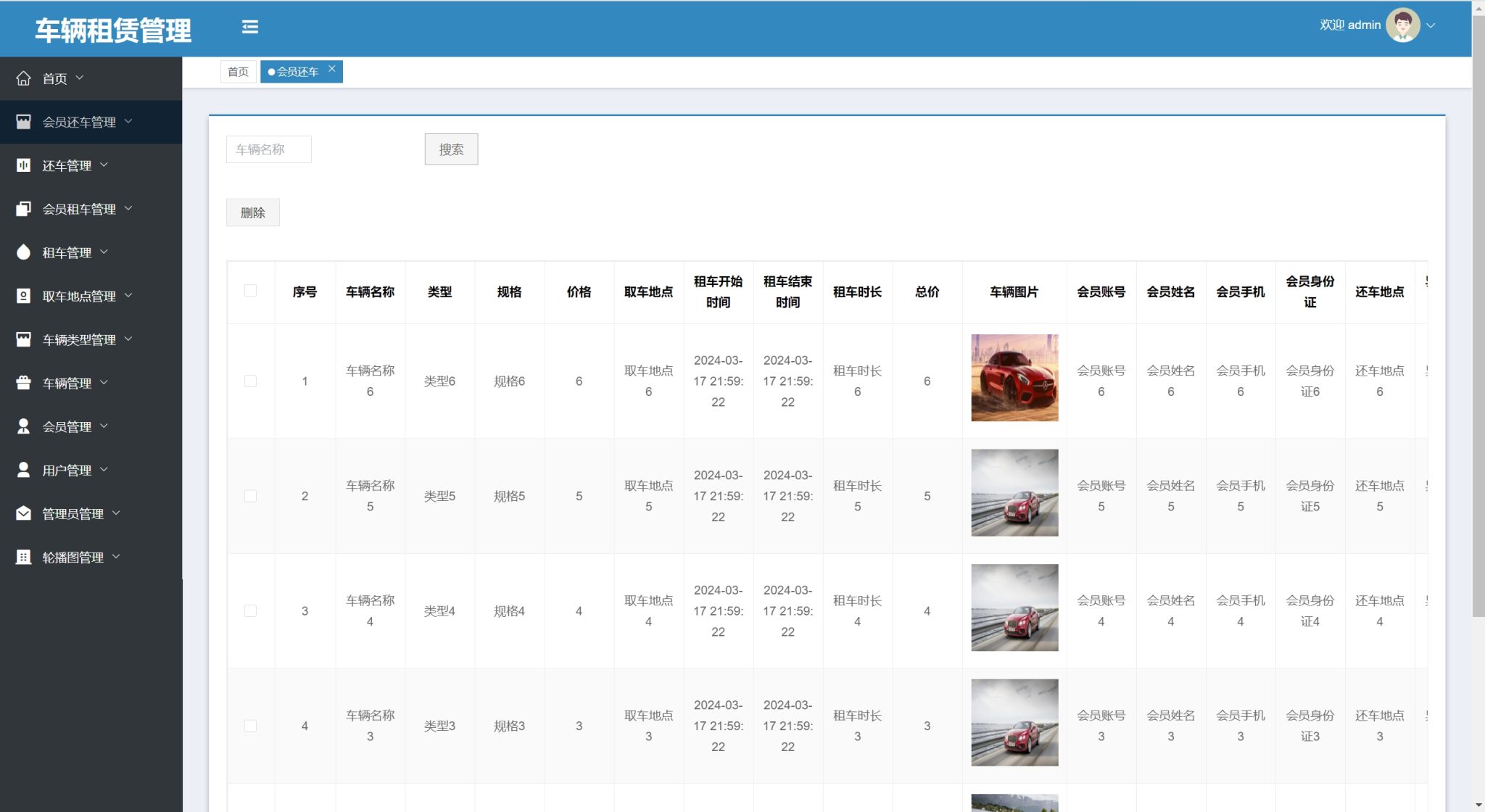Open 会员管理 member management icon
Image resolution: width=1485 pixels, height=812 pixels.
(24, 426)
